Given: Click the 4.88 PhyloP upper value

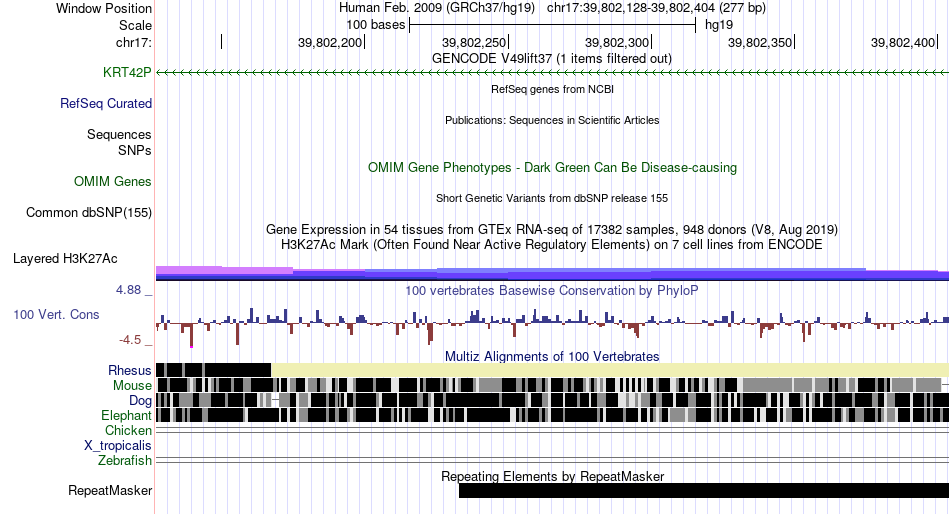Looking at the screenshot, I should pyautogui.click(x=128, y=290).
